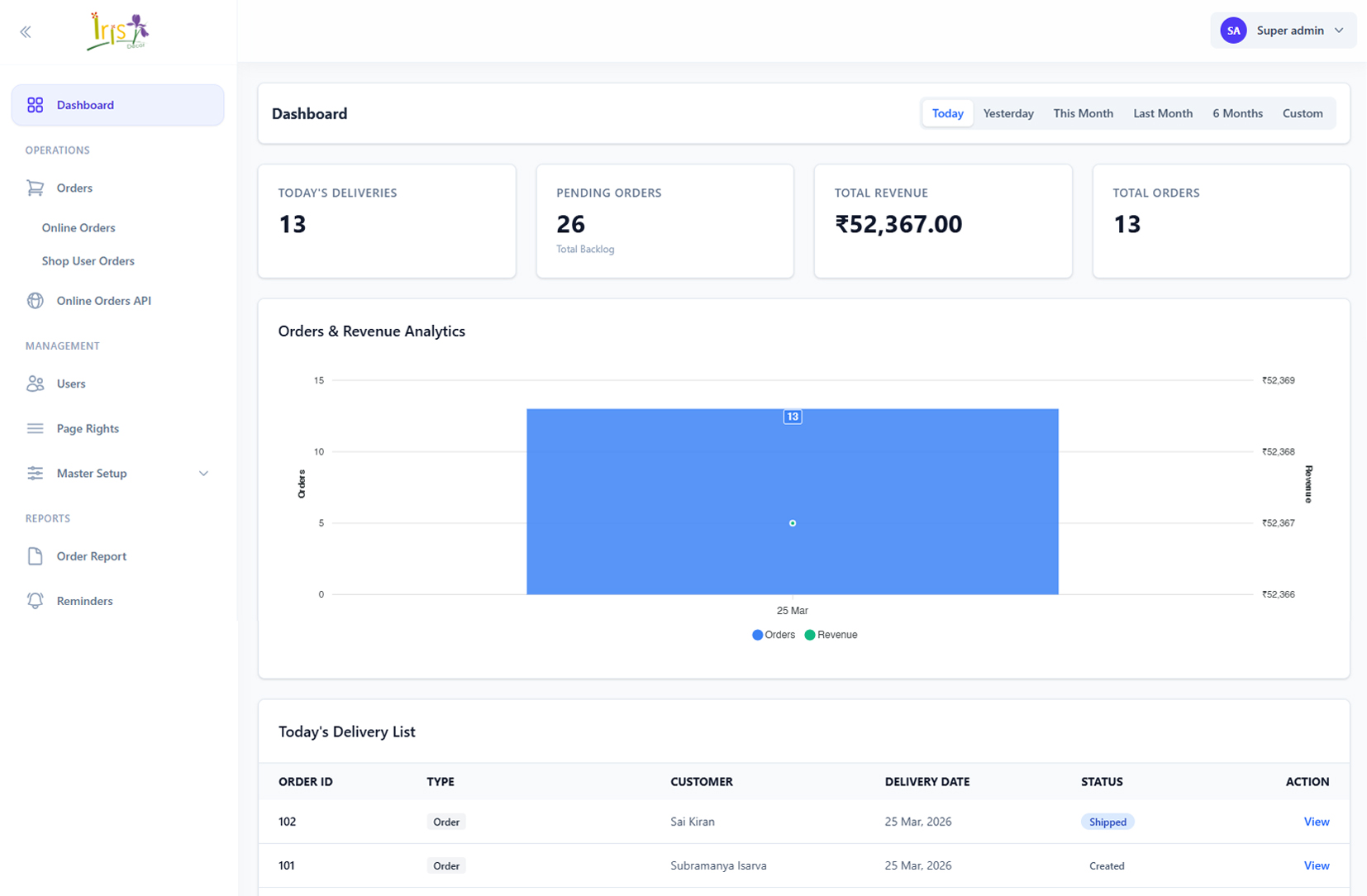Switch to the Yesterday date filter

click(1007, 113)
